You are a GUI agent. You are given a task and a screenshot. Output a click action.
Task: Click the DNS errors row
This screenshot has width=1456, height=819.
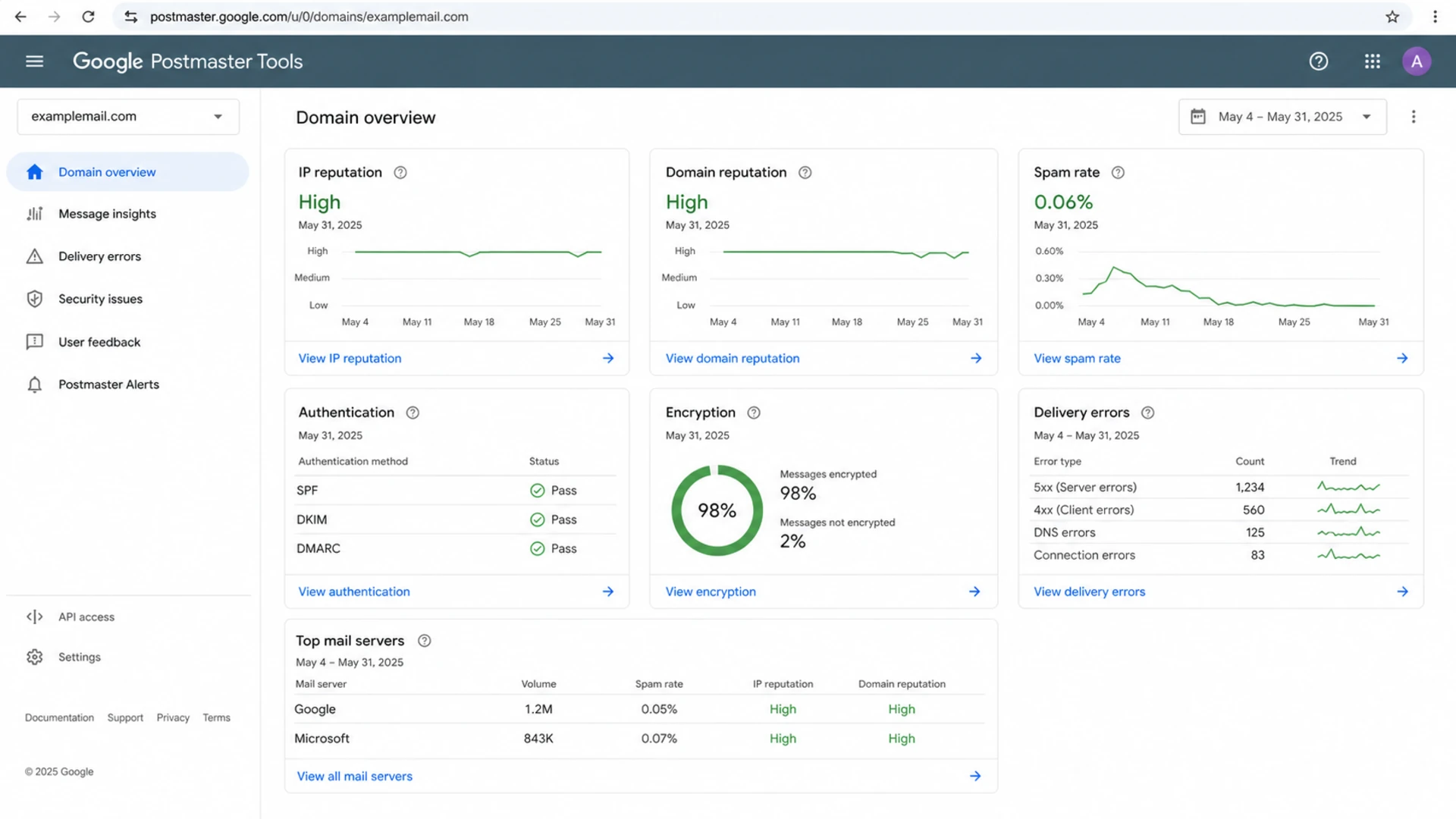(1220, 532)
